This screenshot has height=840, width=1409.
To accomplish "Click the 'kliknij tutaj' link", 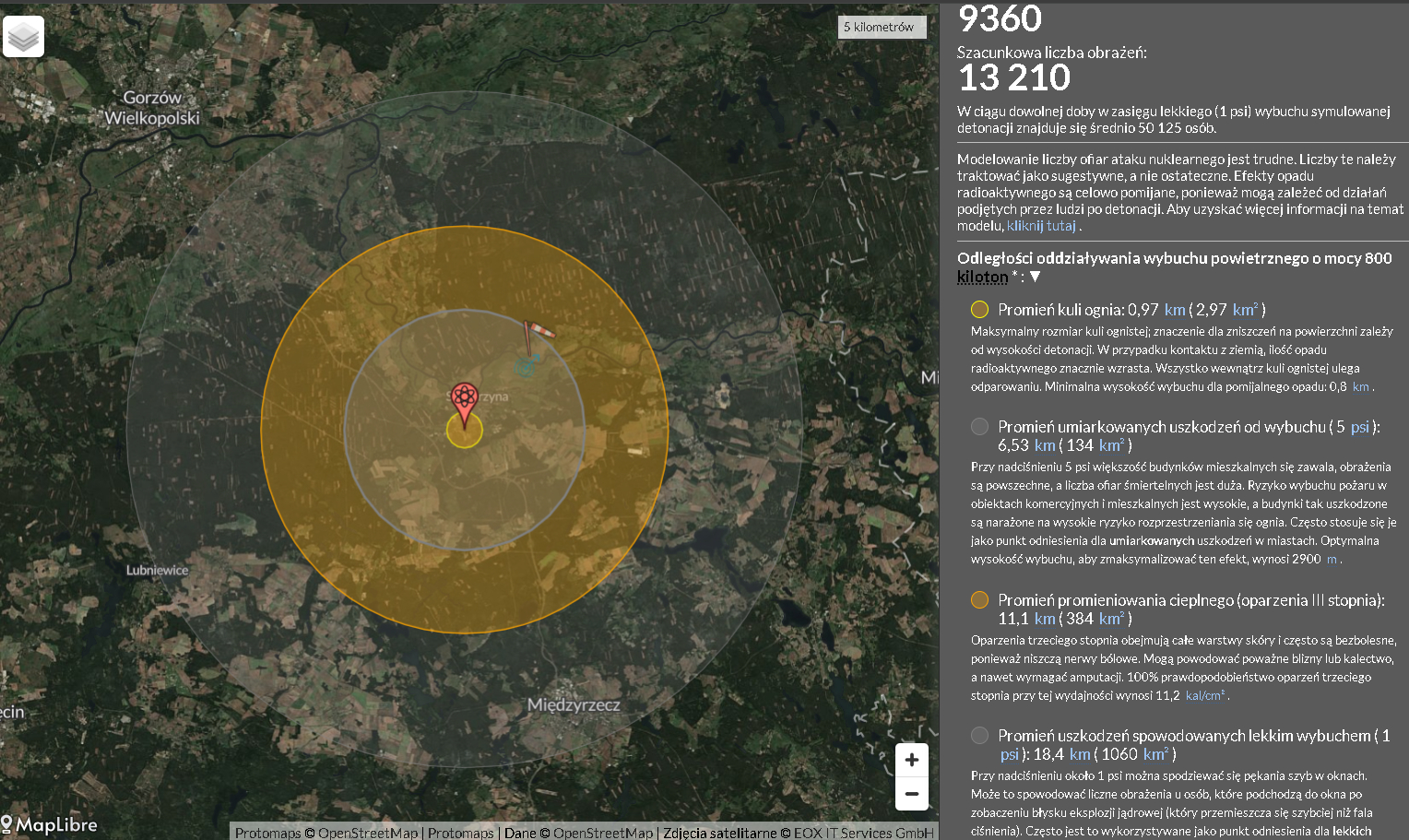I will pos(1040,226).
